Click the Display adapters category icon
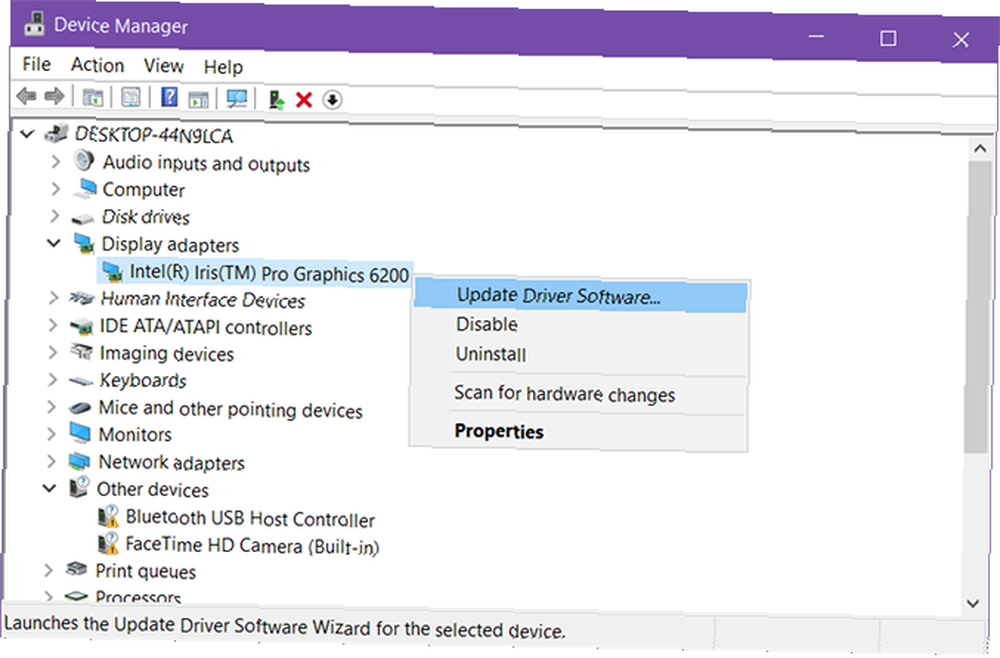Viewport: 1000px width, 658px height. [84, 243]
